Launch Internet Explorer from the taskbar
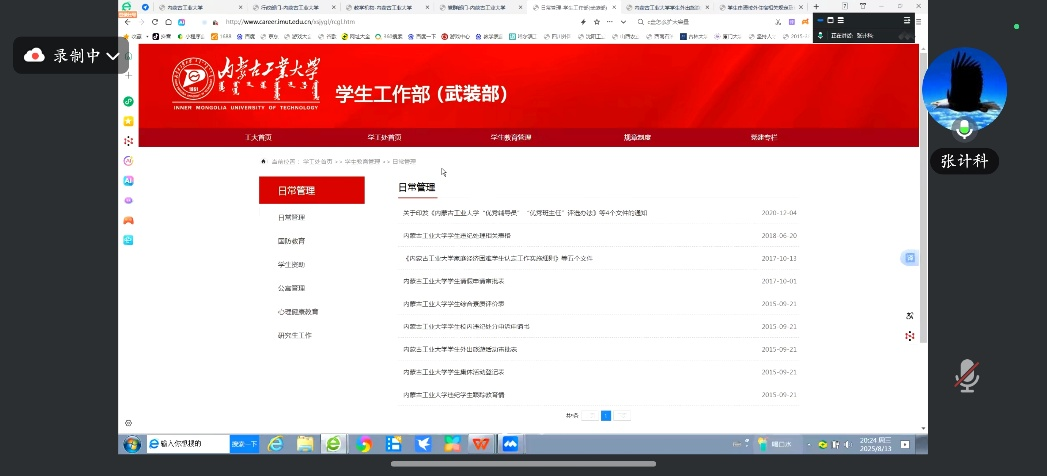The image size is (1047, 476). click(x=276, y=443)
